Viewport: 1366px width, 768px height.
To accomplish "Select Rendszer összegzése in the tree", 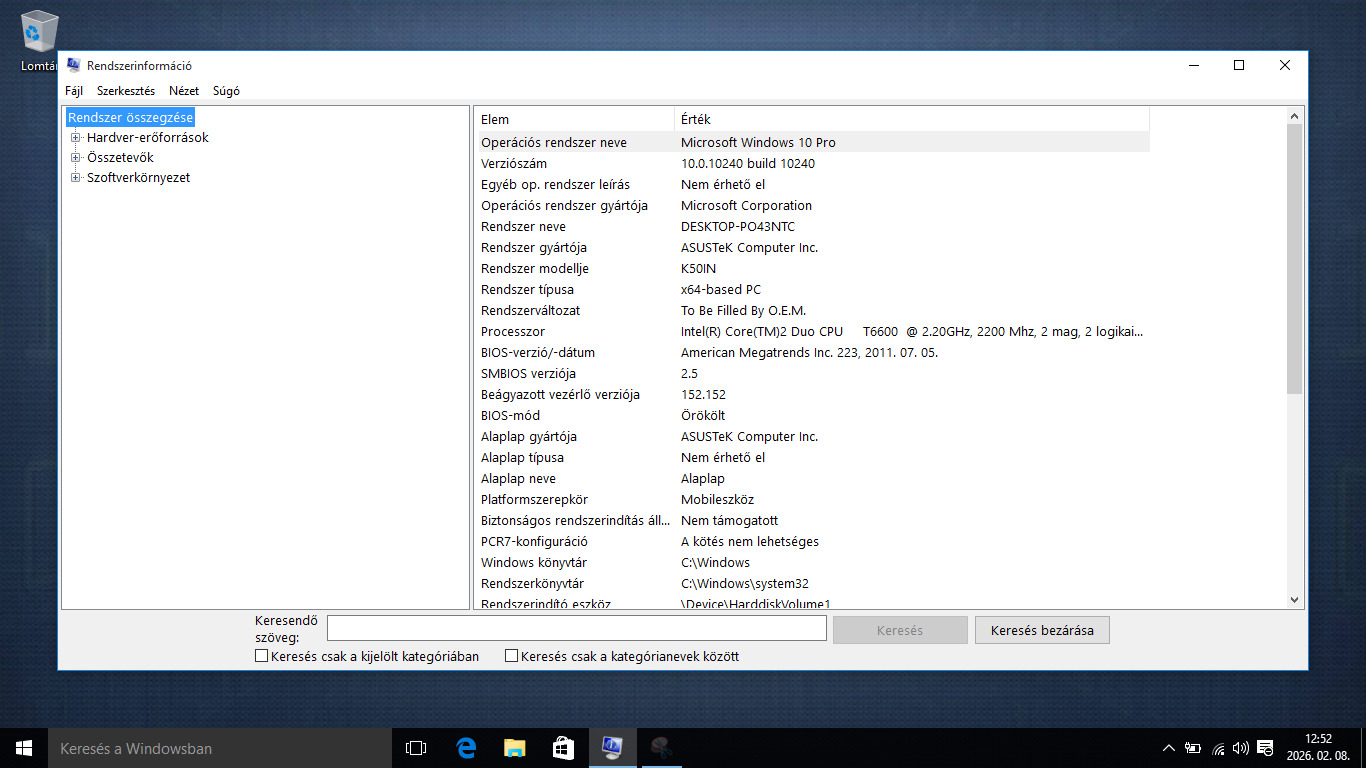I will click(x=131, y=118).
